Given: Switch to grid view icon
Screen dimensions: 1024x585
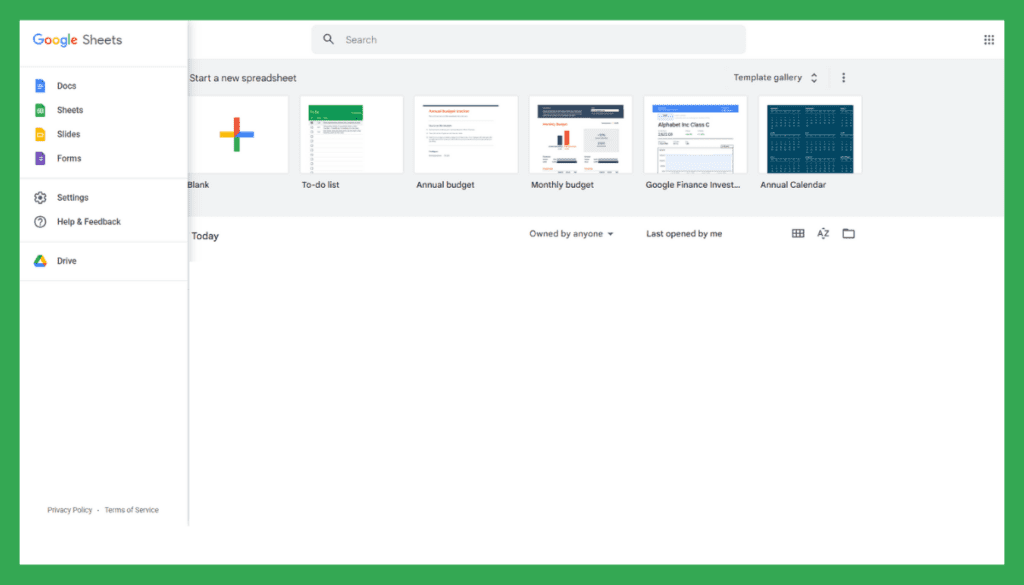Looking at the screenshot, I should (x=798, y=233).
